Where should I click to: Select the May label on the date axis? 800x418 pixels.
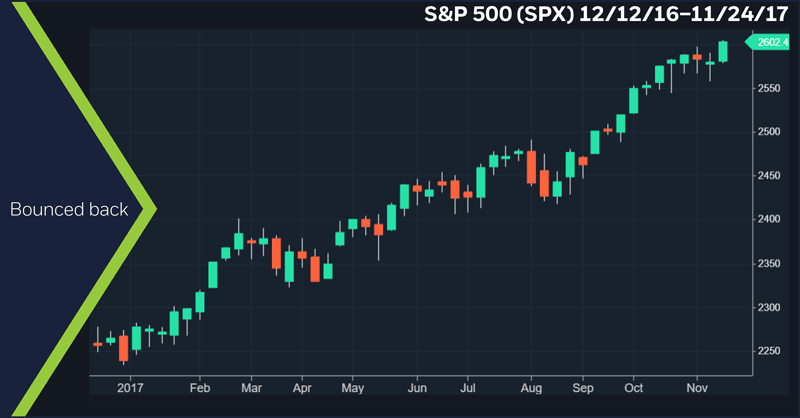pos(352,386)
